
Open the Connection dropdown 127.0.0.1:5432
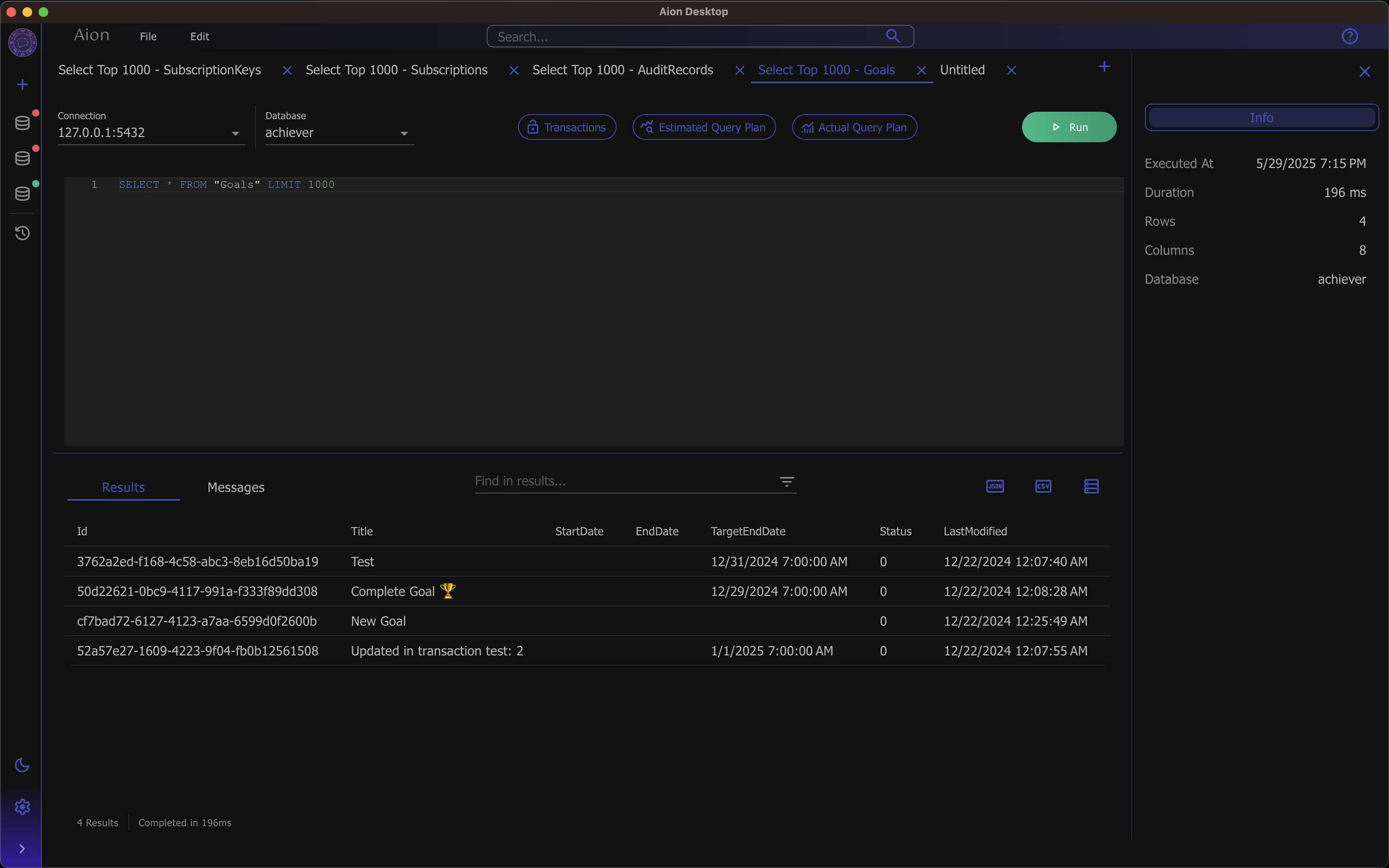[151, 133]
